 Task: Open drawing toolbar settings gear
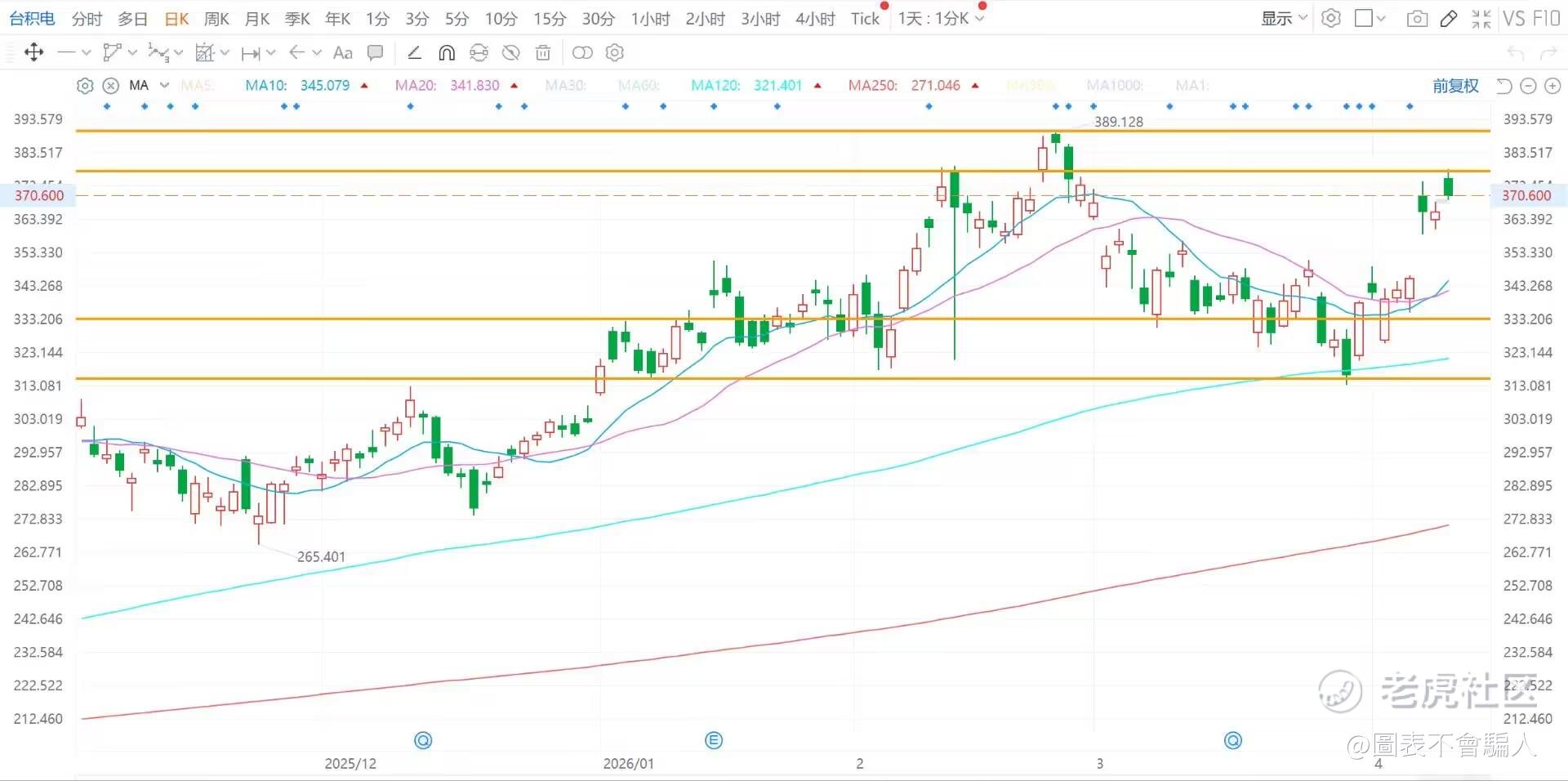(x=615, y=53)
